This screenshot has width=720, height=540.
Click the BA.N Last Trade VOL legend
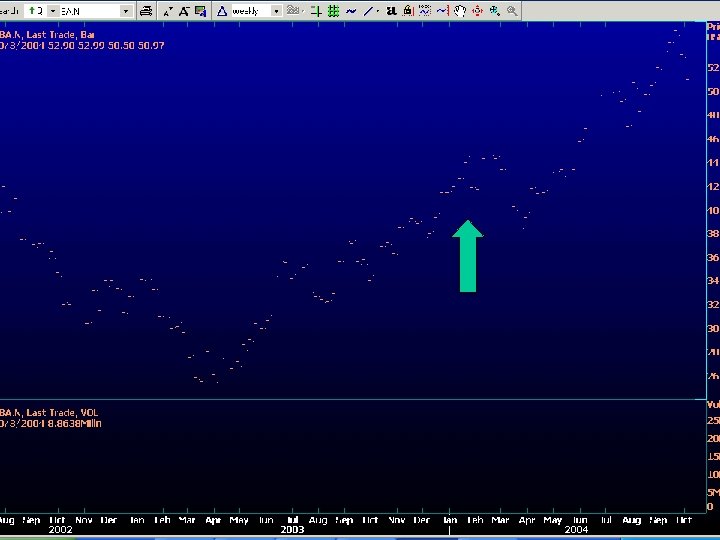tap(49, 412)
